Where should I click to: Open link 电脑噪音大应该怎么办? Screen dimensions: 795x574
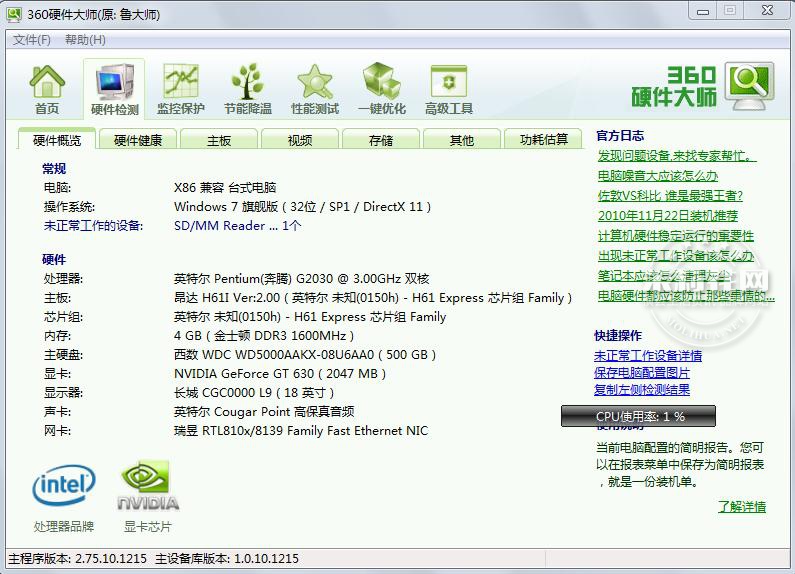[x=658, y=175]
